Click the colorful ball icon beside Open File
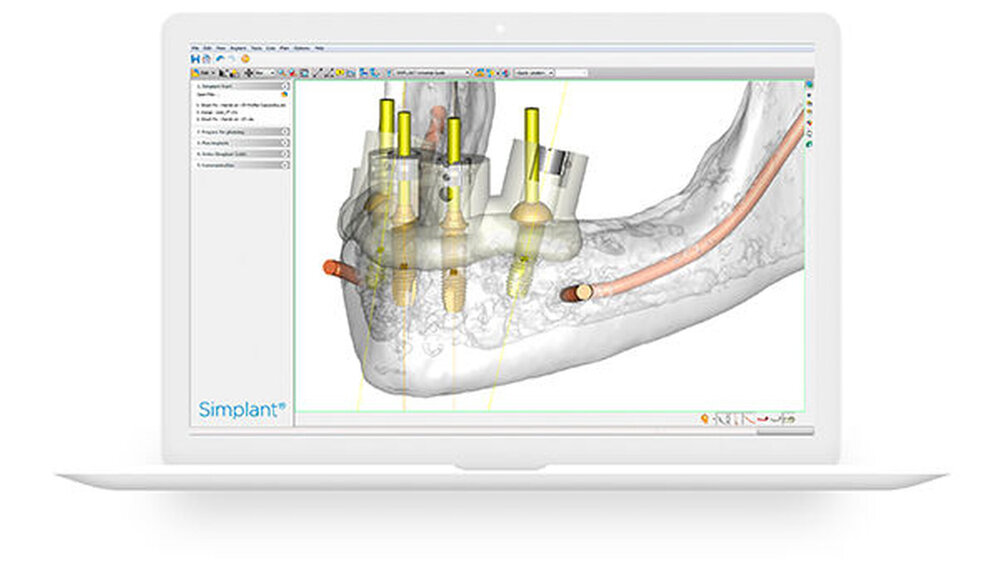1000x563 pixels. [285, 95]
